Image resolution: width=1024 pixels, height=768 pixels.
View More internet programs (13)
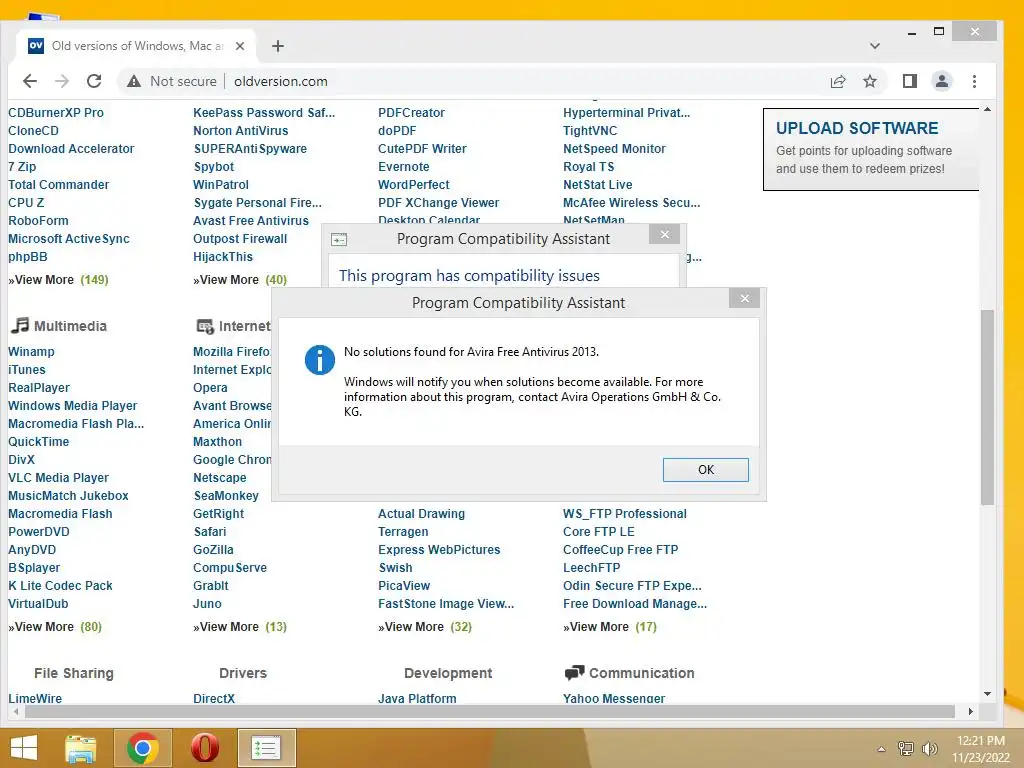tap(240, 626)
